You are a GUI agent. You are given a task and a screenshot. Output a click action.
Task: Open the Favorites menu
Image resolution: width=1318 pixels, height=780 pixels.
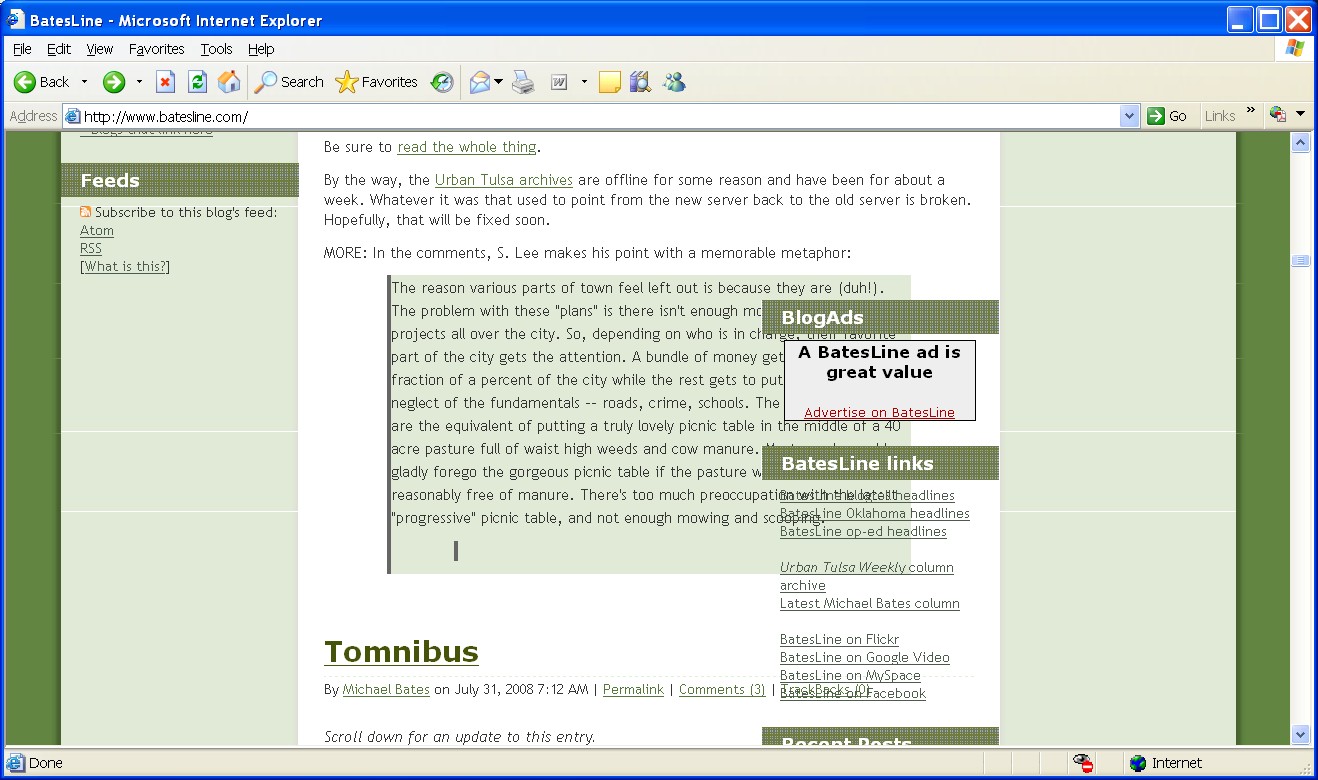coord(156,49)
